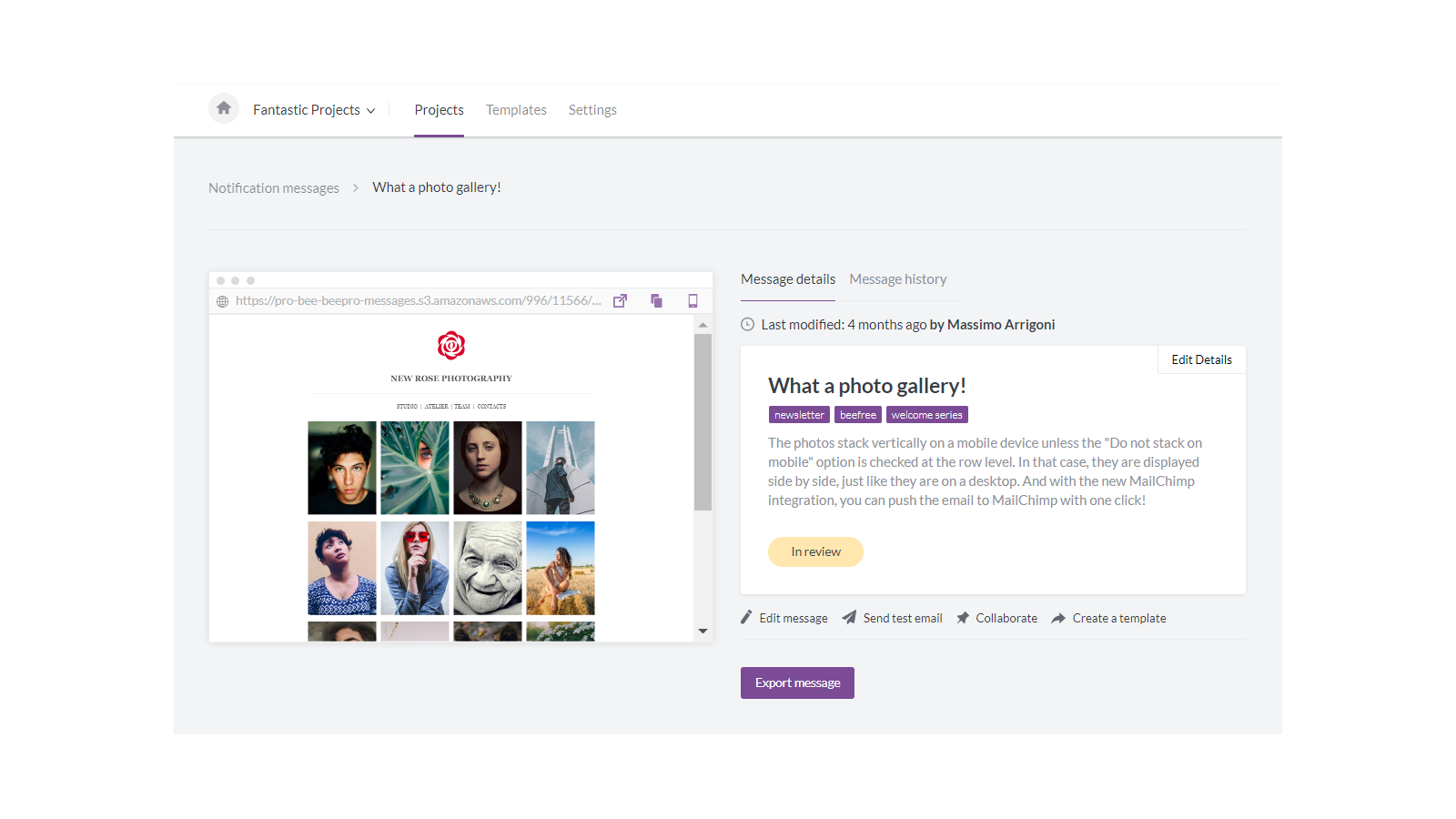The height and width of the screenshot is (819, 1456).
Task: Select the woman in field photo thumbnail
Action: 561,568
